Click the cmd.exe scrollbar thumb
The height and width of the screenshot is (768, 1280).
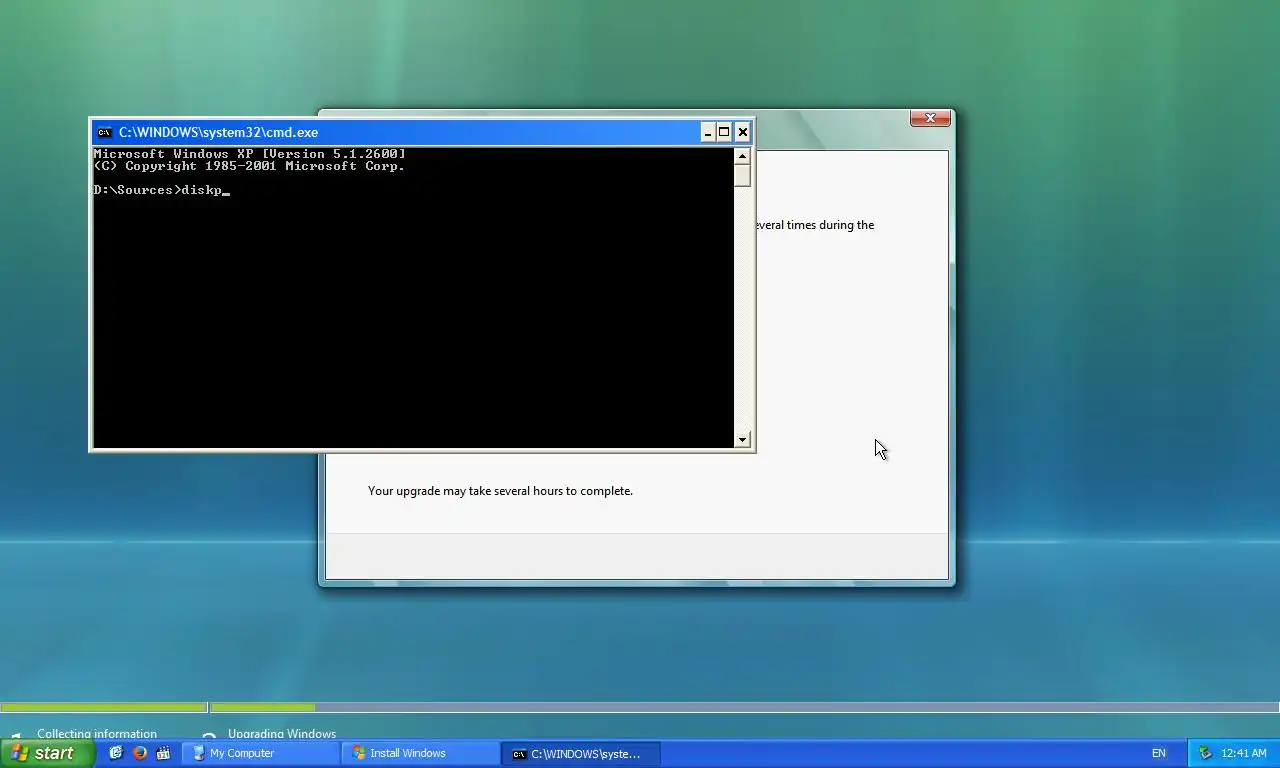point(742,175)
